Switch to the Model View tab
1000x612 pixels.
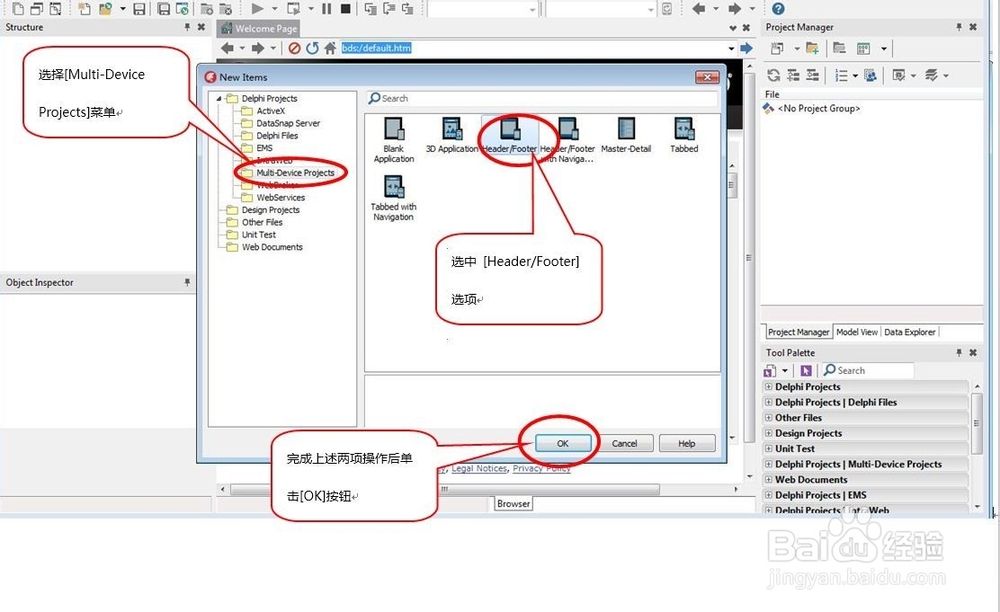(857, 332)
